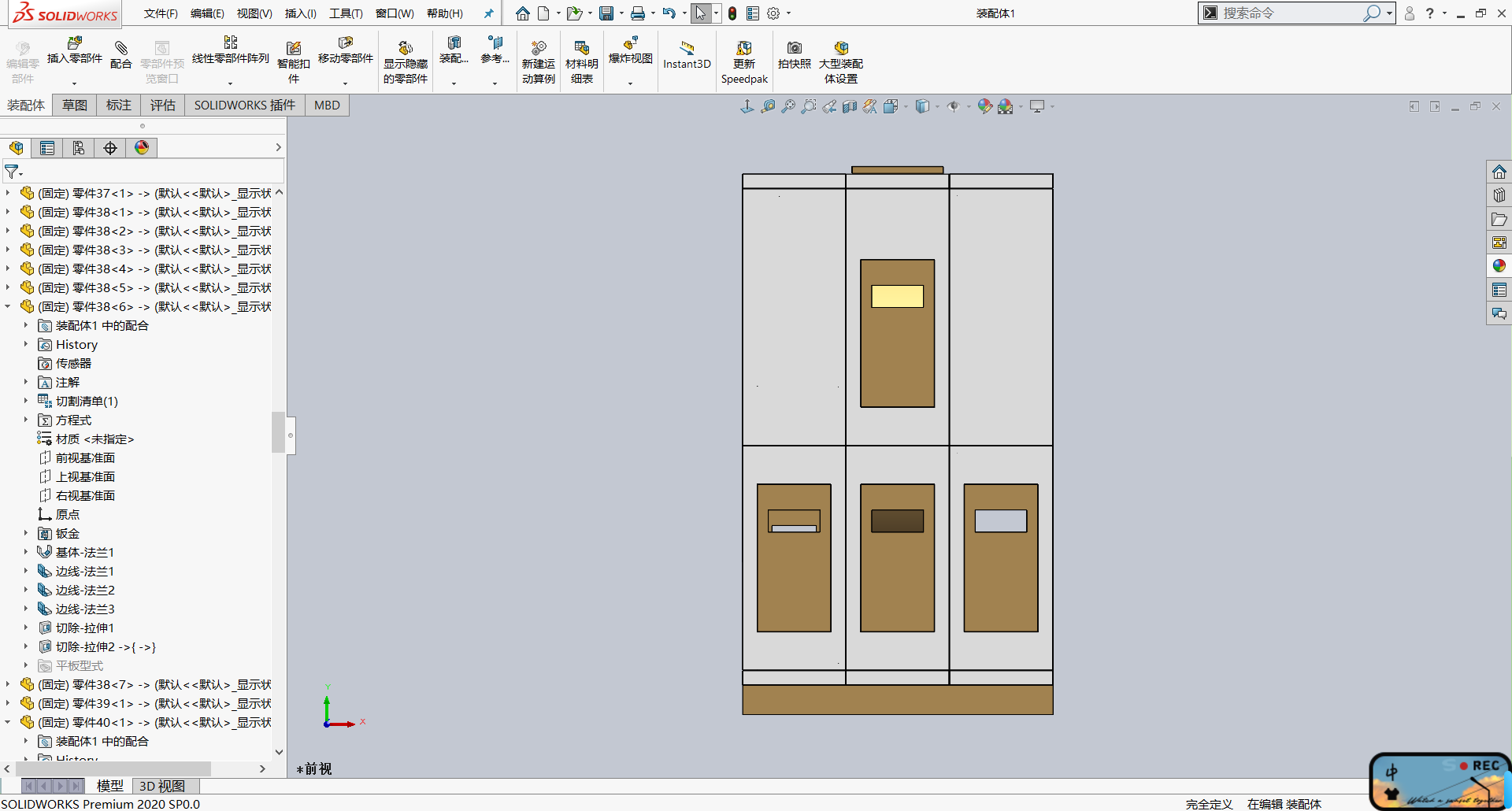Viewport: 1512px width, 811px height.
Task: Open the 视图(V) menu
Action: (254, 13)
